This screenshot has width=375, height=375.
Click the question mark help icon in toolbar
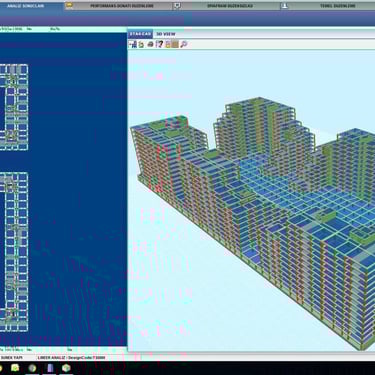[159, 44]
